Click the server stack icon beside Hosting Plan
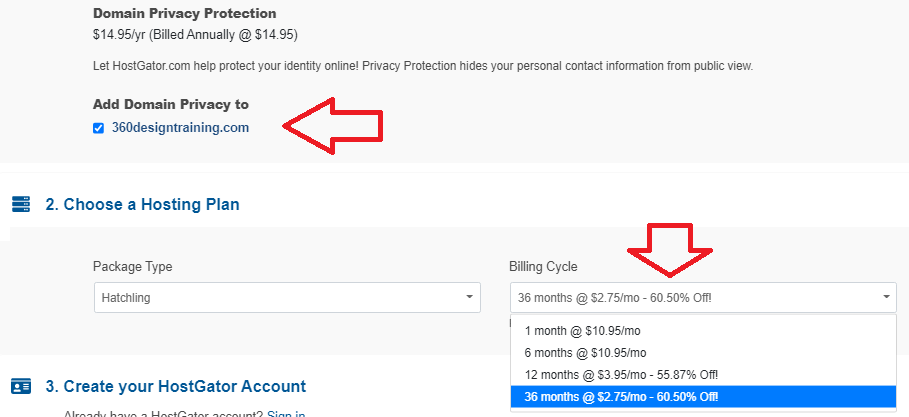The image size is (909, 417). (x=21, y=204)
